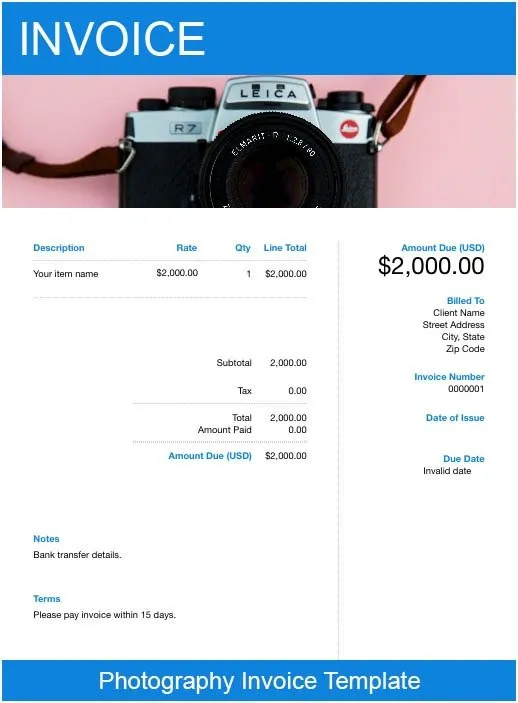Click the Street Address line
The width and height of the screenshot is (518, 703).
point(453,325)
